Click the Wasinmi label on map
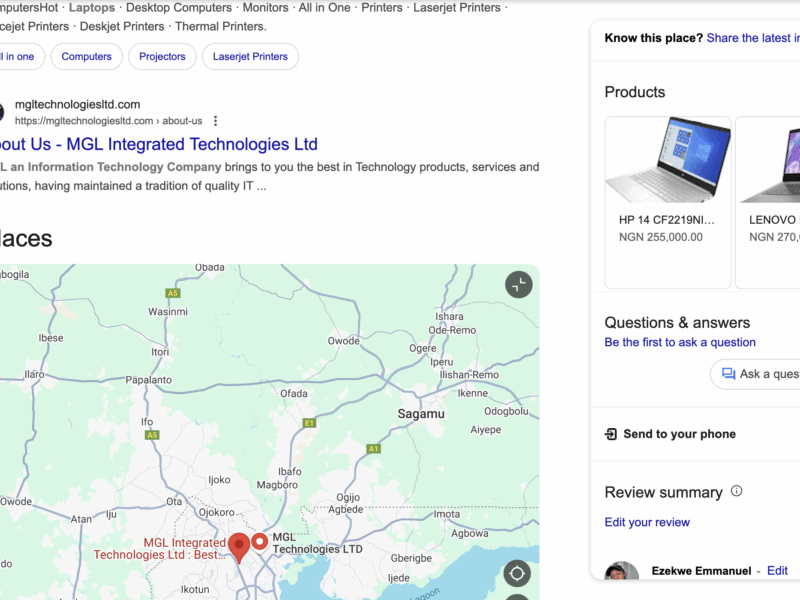 click(x=168, y=312)
